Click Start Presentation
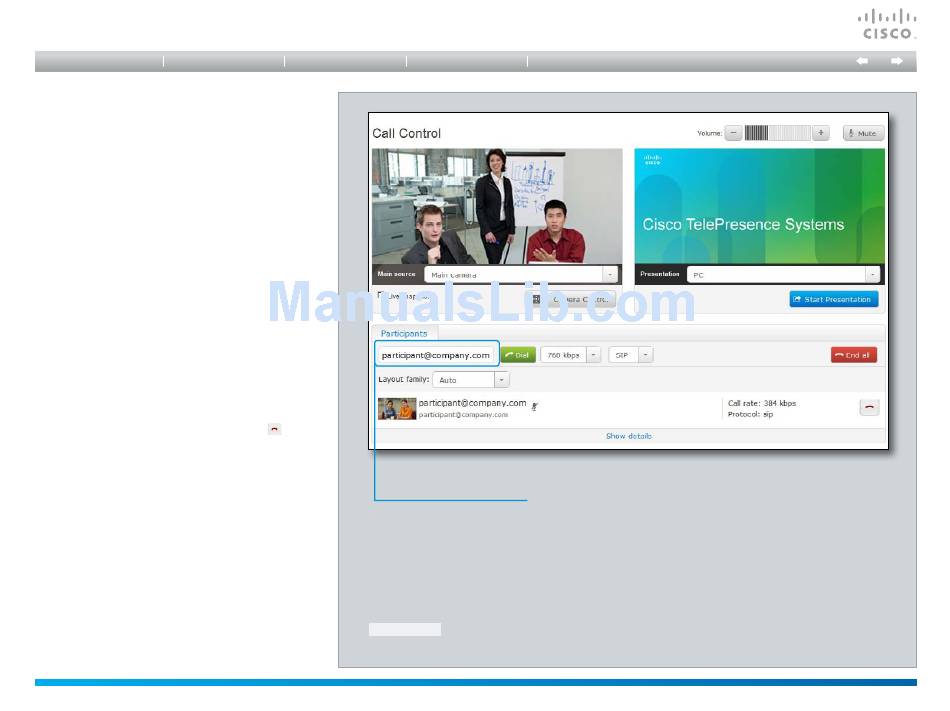950x711 pixels. point(833,299)
